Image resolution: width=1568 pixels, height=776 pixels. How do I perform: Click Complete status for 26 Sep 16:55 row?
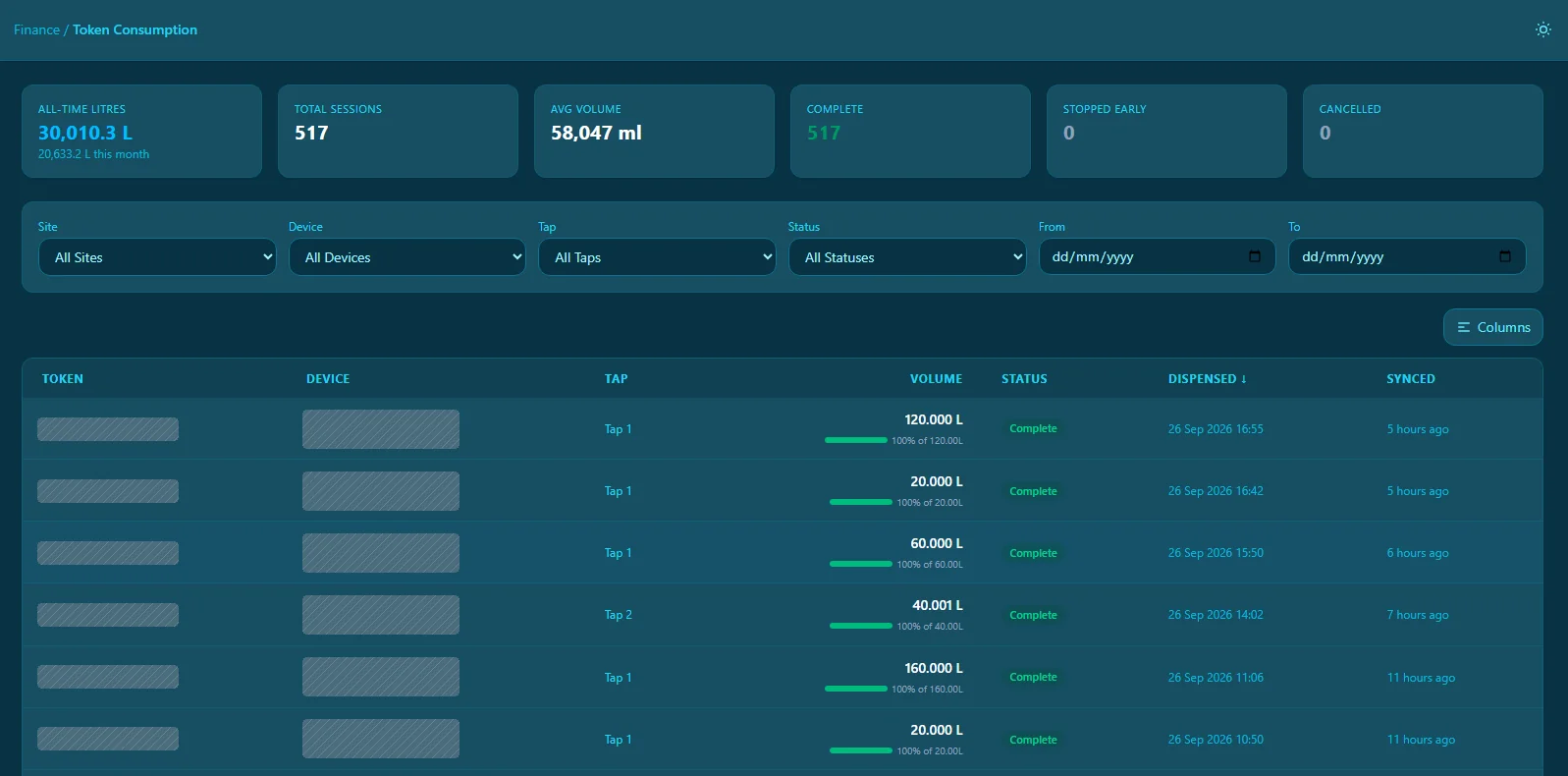[x=1033, y=428]
